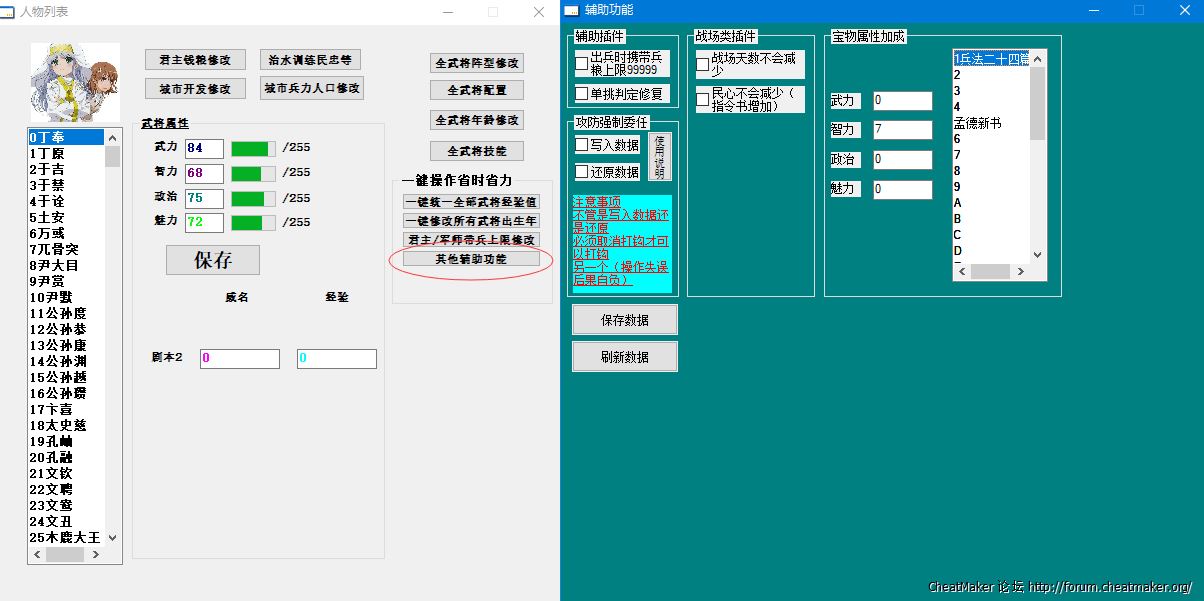The width and height of the screenshot is (1204, 601).
Task: Click up arrow of treasure list scrollbar
Action: click(x=1037, y=58)
